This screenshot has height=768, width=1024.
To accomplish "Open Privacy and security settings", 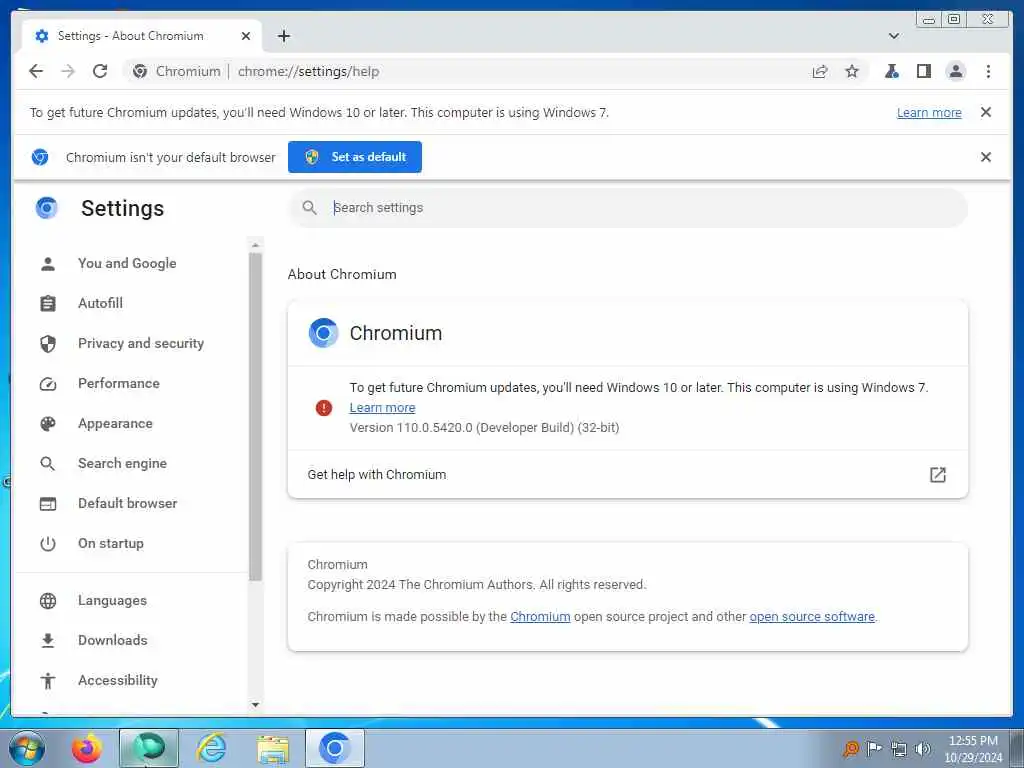I will click(x=140, y=344).
